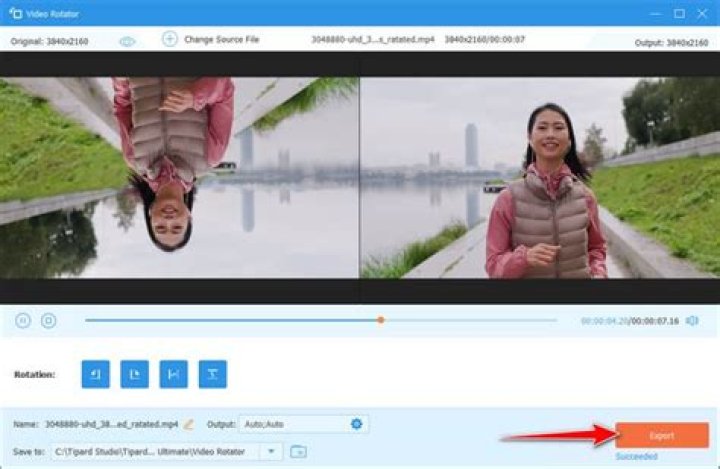720x469 pixels.
Task: Open output folder icon
Action: tap(298, 452)
